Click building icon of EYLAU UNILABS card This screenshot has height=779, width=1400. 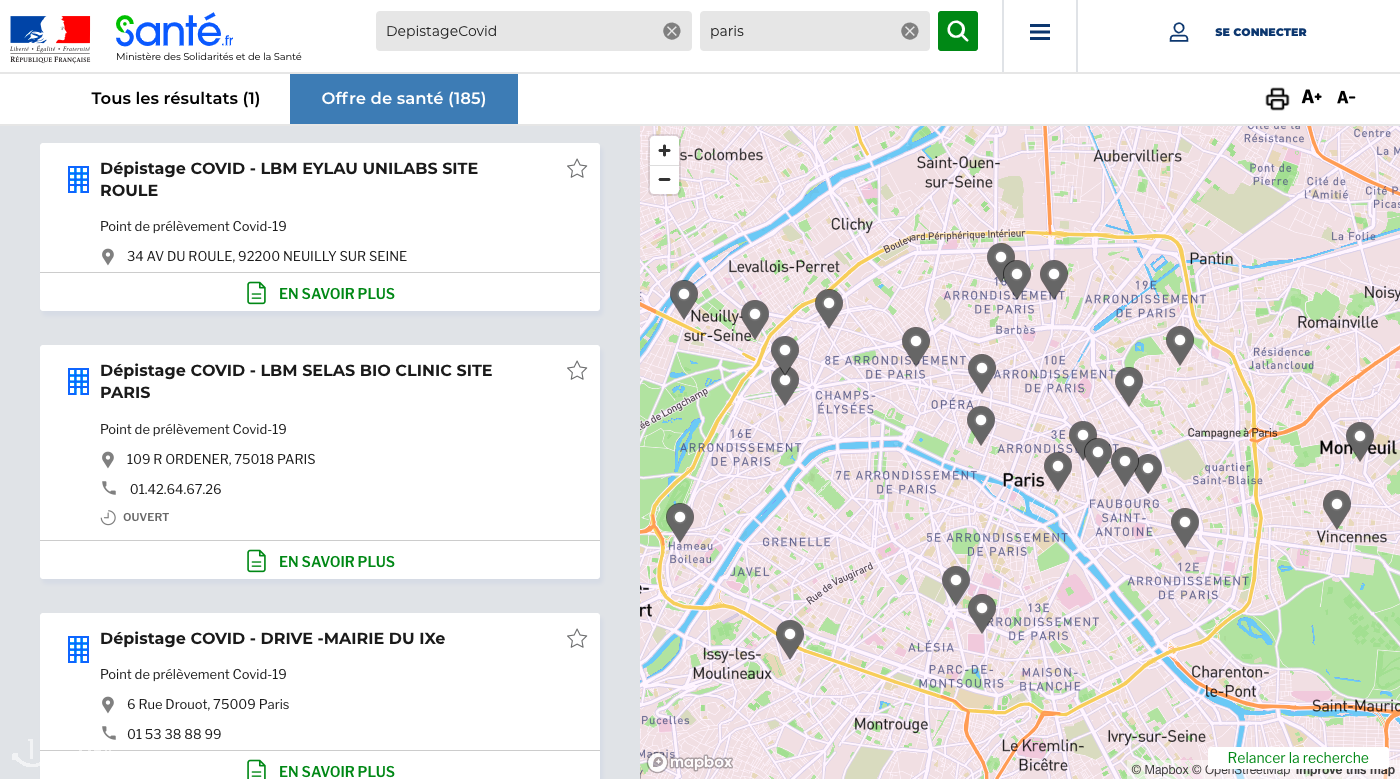[78, 180]
